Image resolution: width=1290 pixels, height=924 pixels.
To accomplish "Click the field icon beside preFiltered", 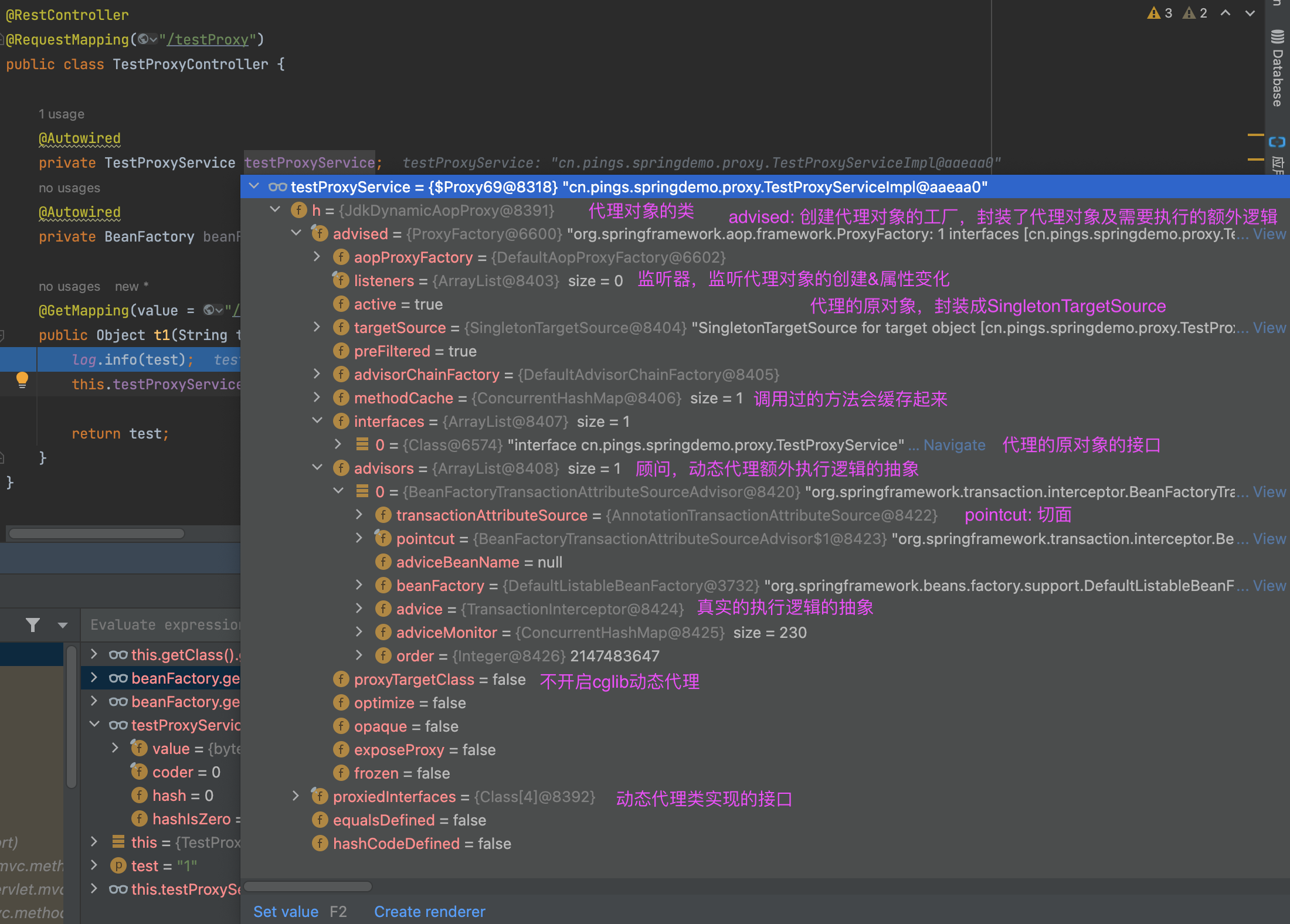I will click(341, 351).
